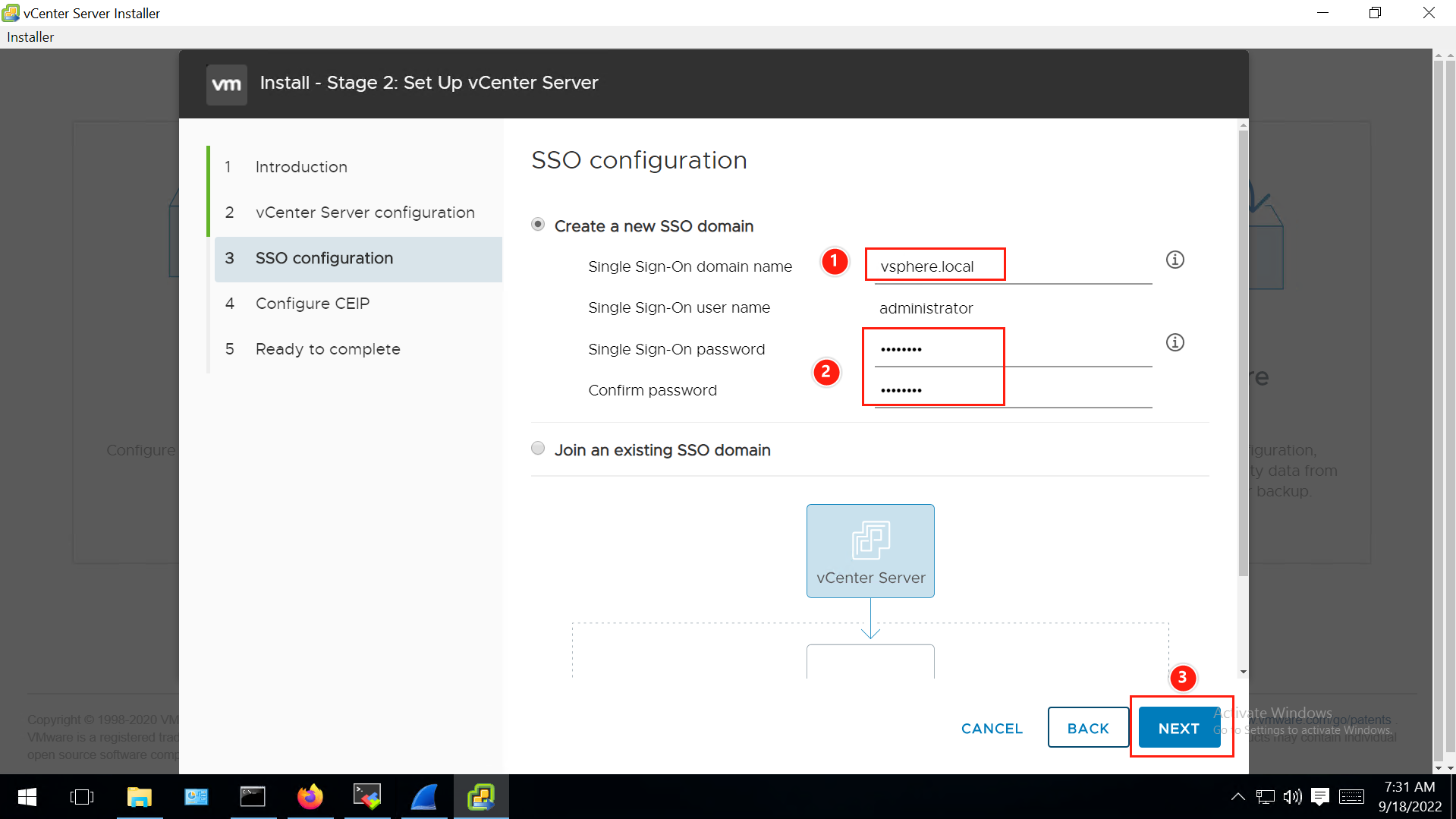The image size is (1456, 819).
Task: Click the info icon beside SSO password
Action: coord(1175,342)
